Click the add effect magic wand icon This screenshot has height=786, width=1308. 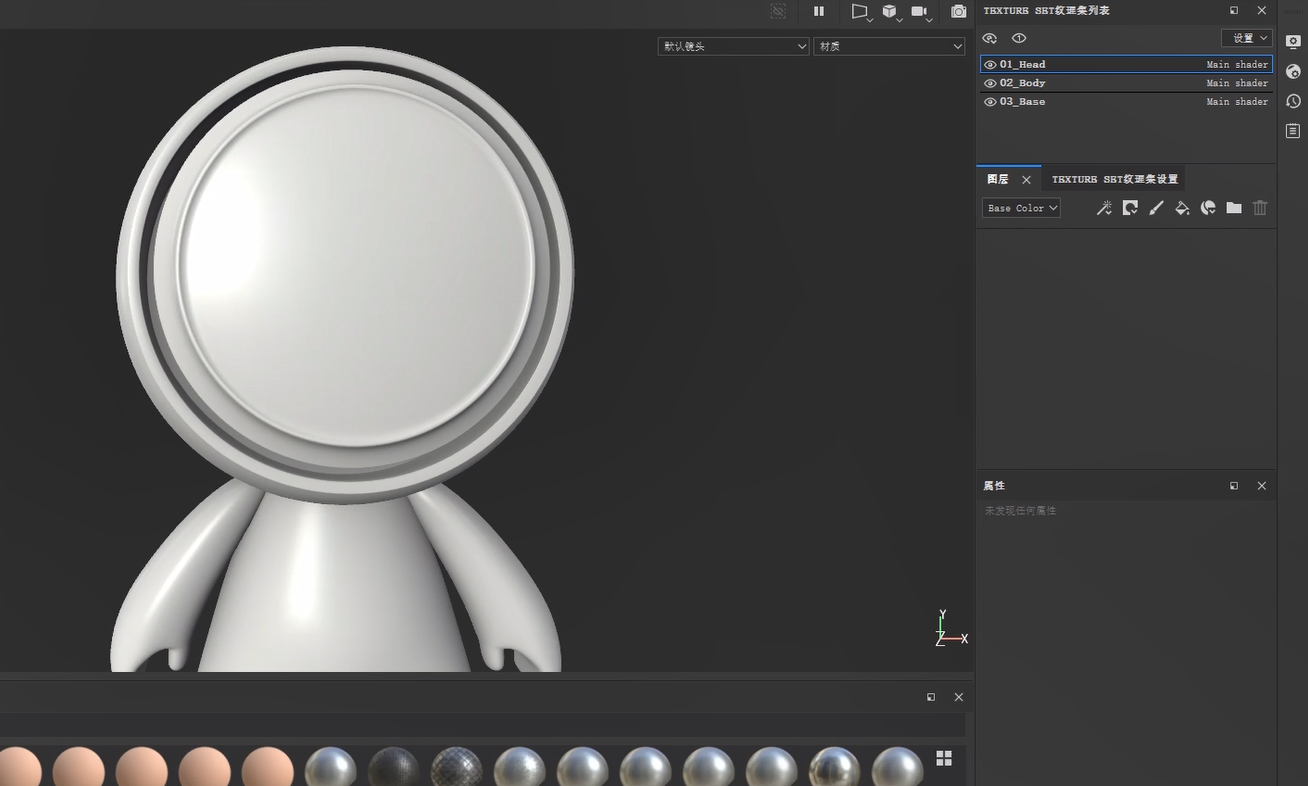pyautogui.click(x=1104, y=208)
